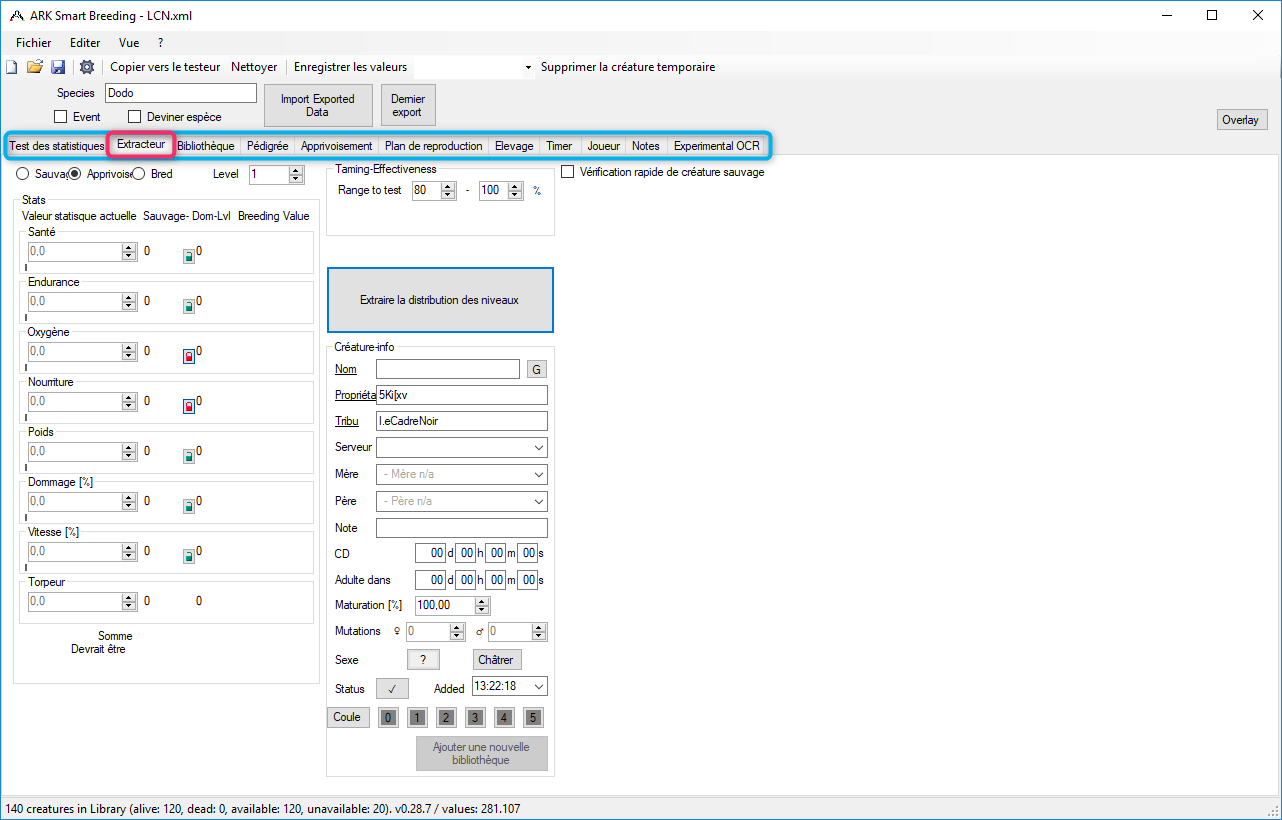Screen dimensions: 1282x820
Task: Click the Import Exported Data button
Action: 317,105
